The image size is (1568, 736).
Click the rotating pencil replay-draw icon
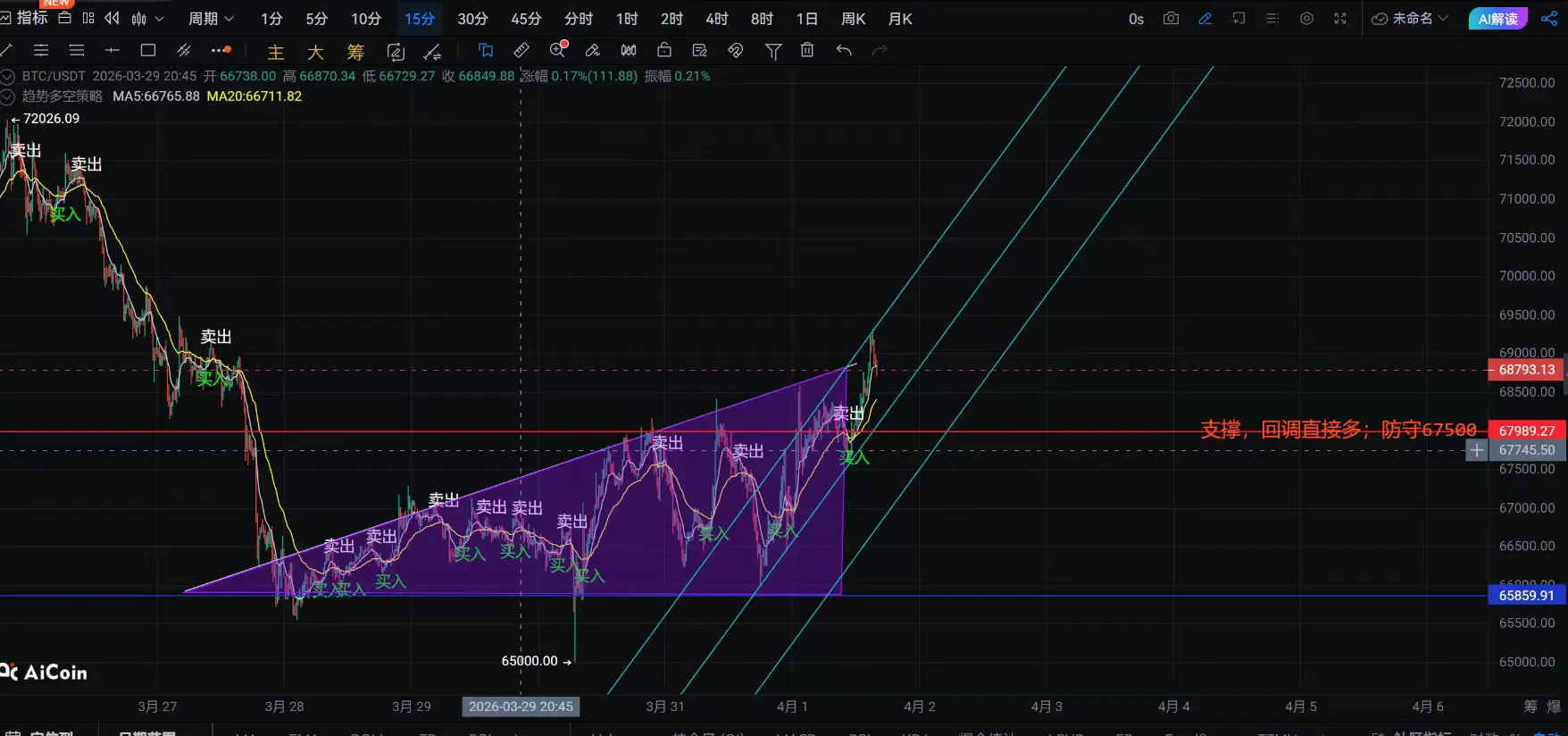tap(396, 52)
